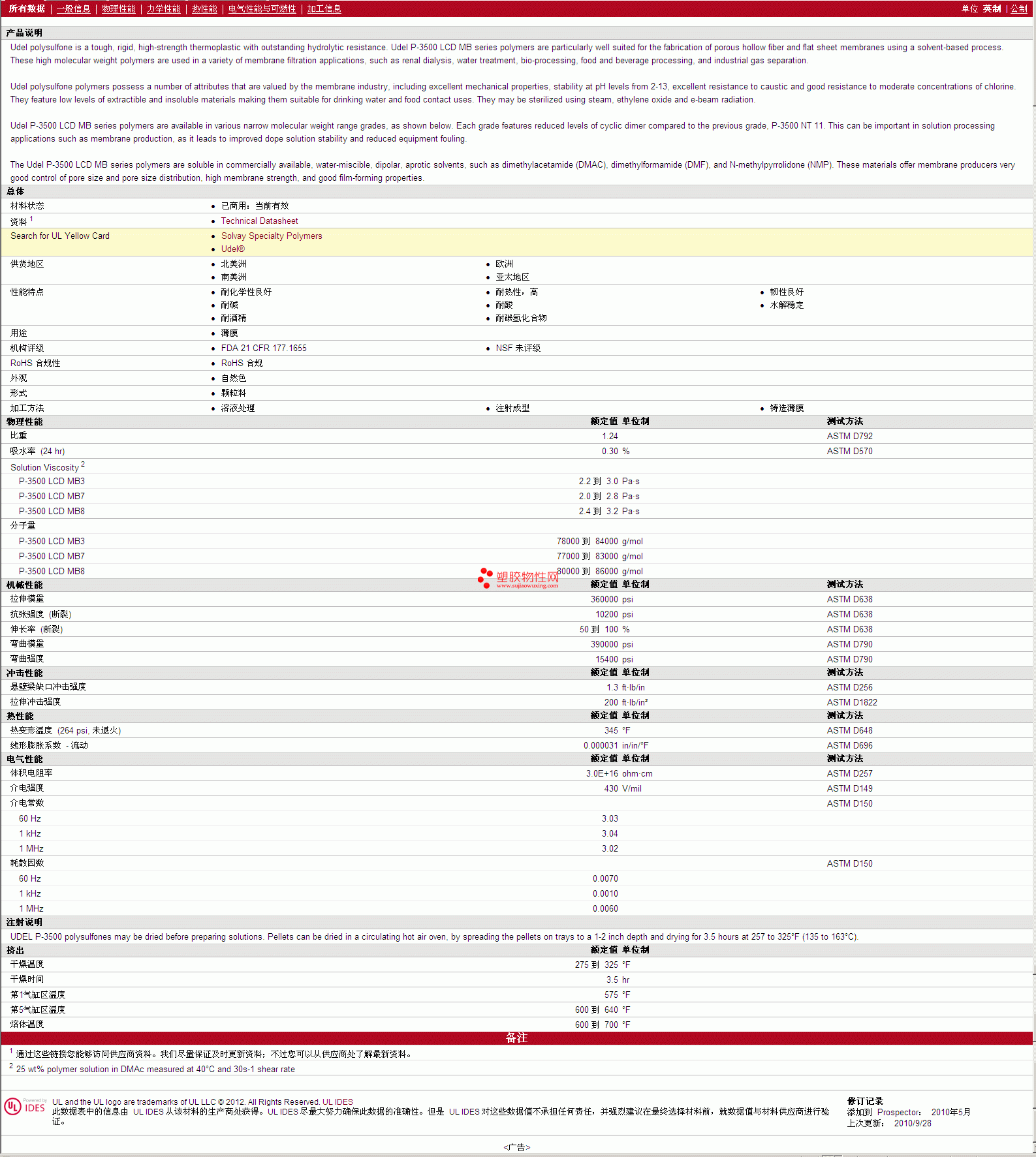
Task: Click the 3.0E+16 ohm·cm value
Action: (619, 774)
